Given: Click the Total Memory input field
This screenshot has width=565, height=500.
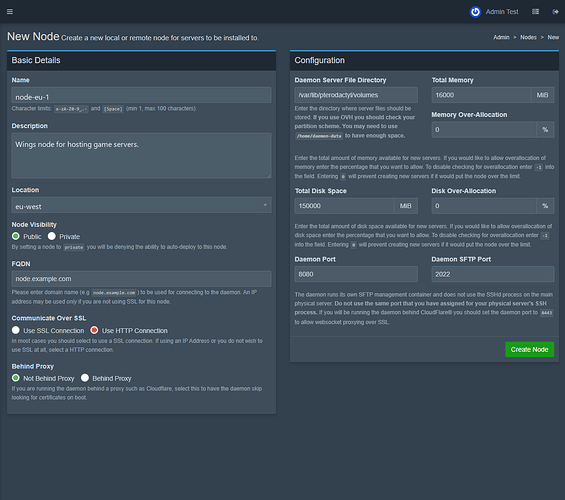Looking at the screenshot, I should point(481,95).
